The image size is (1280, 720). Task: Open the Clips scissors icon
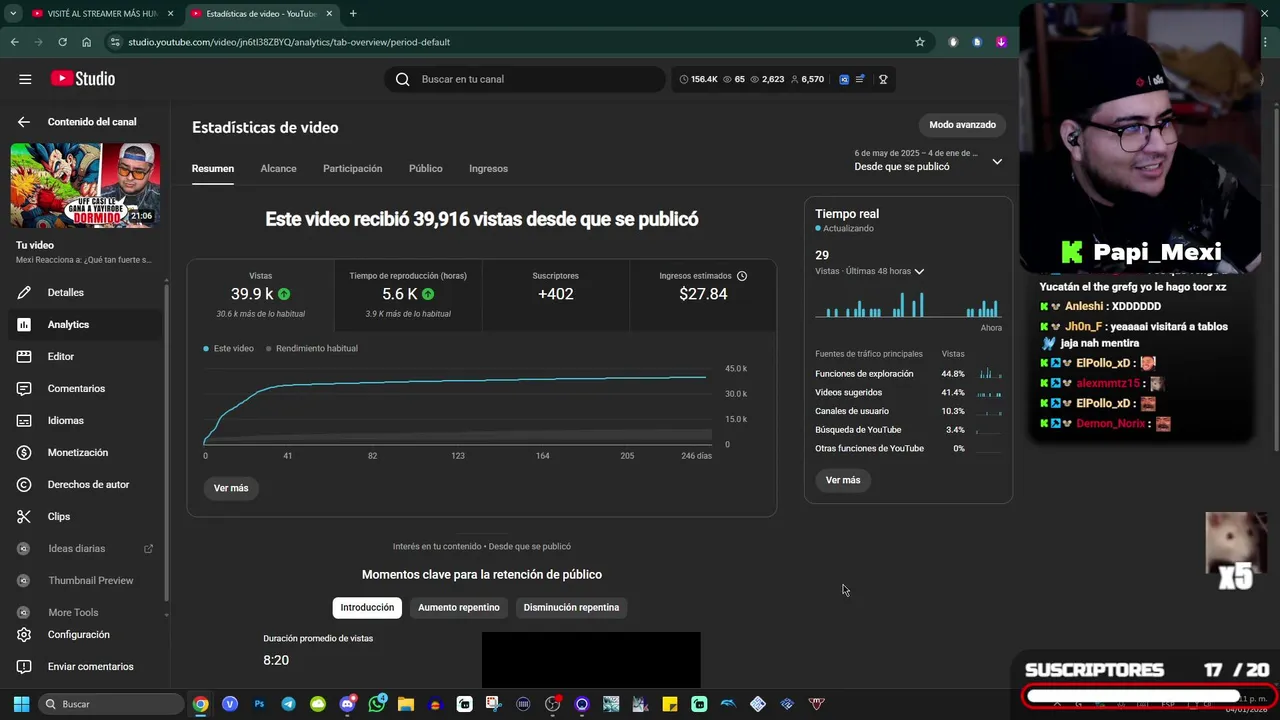pos(24,516)
